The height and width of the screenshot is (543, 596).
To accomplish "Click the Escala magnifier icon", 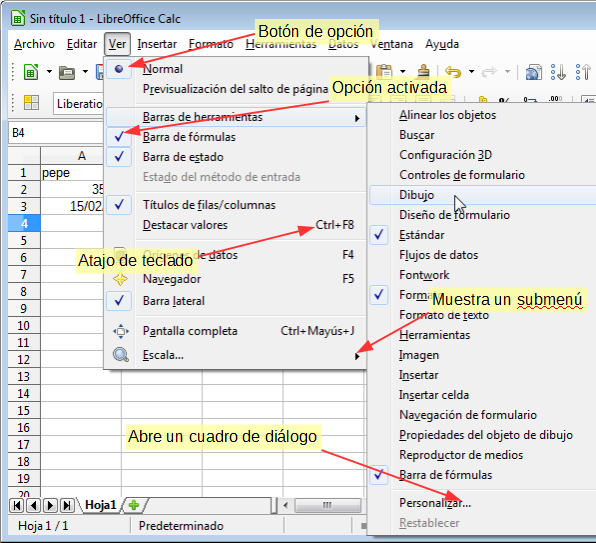I will [x=120, y=355].
